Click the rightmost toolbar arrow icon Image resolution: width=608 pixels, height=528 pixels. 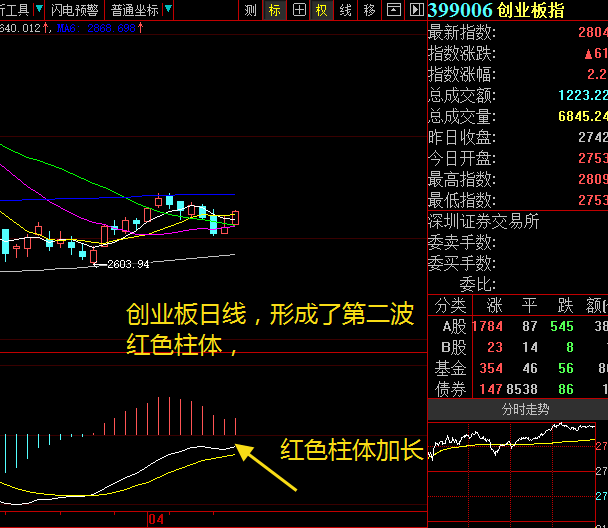point(416,10)
